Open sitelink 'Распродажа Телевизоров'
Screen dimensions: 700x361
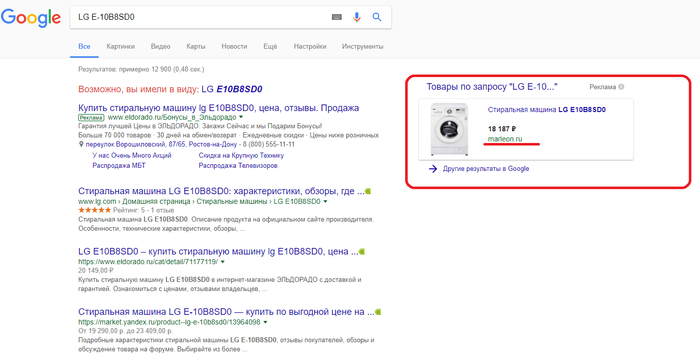[x=238, y=166]
